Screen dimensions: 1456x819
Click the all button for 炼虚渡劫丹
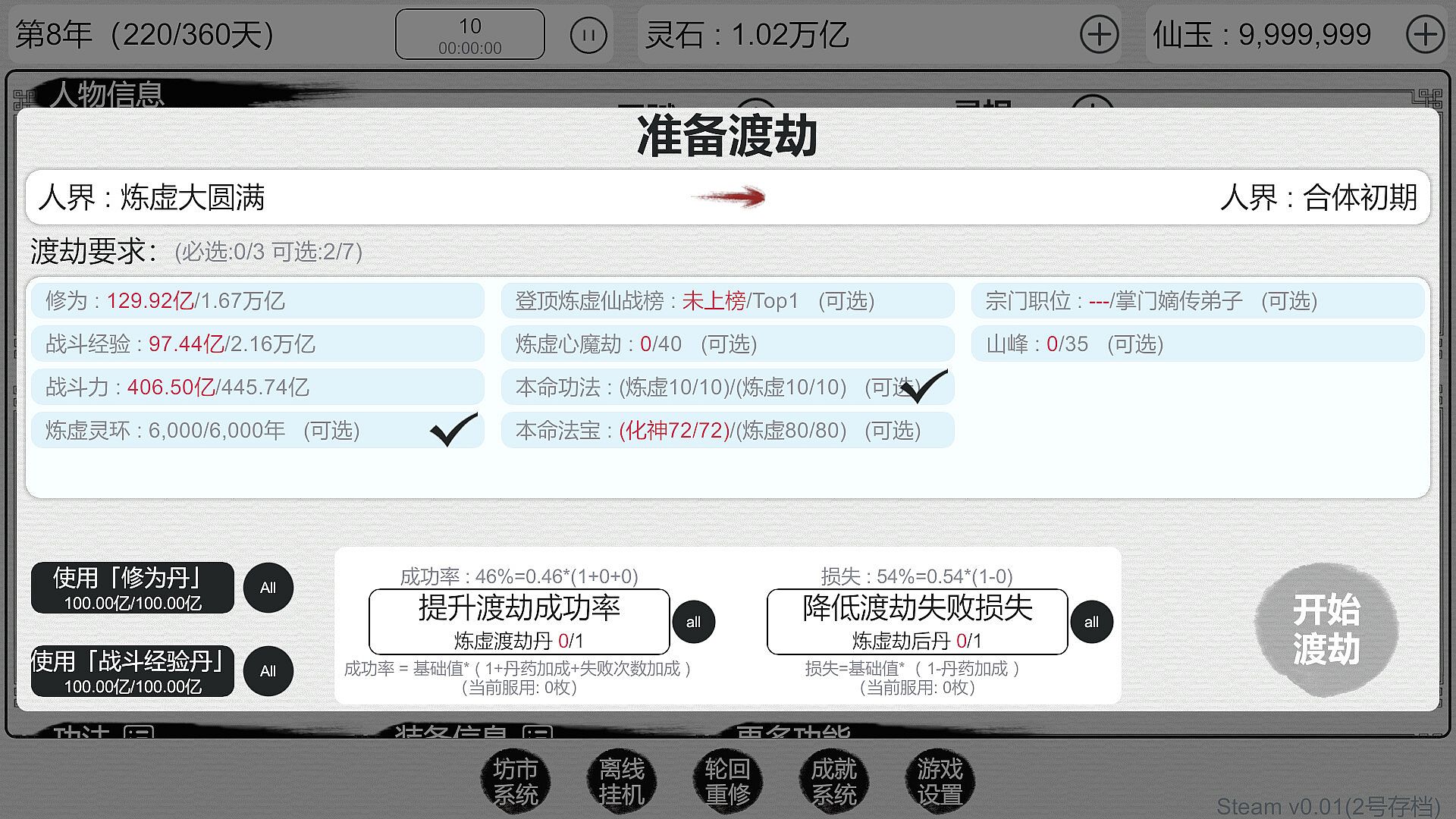tap(693, 622)
